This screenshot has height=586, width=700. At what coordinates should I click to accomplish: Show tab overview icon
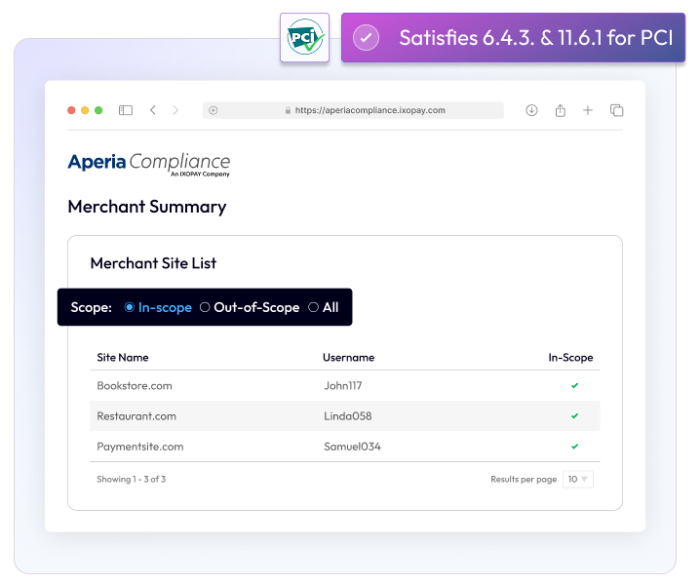[616, 110]
